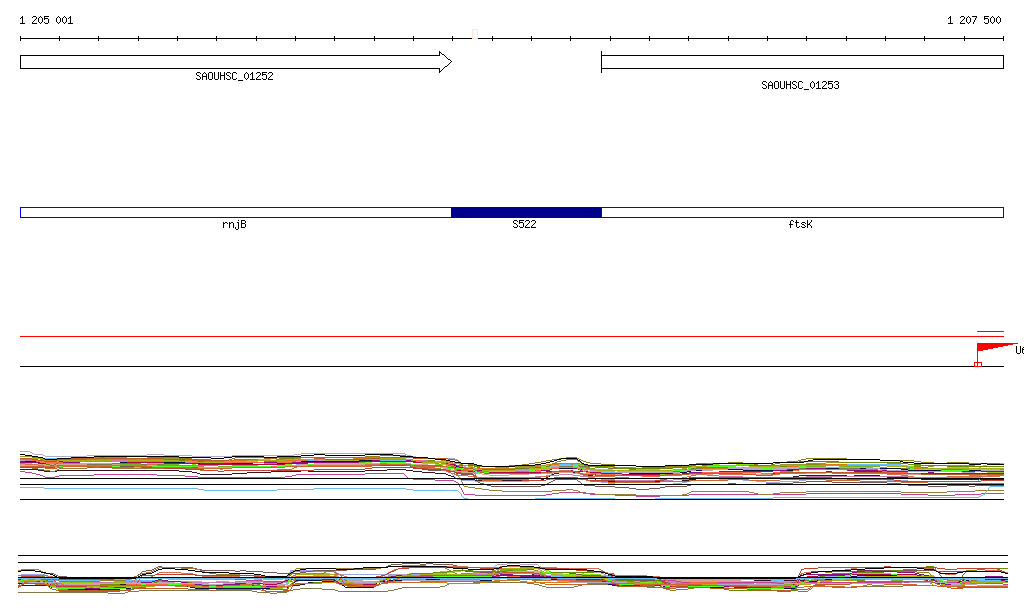Click the rnjB gene name label
Screen dimensions: 1024x611
pyautogui.click(x=234, y=225)
